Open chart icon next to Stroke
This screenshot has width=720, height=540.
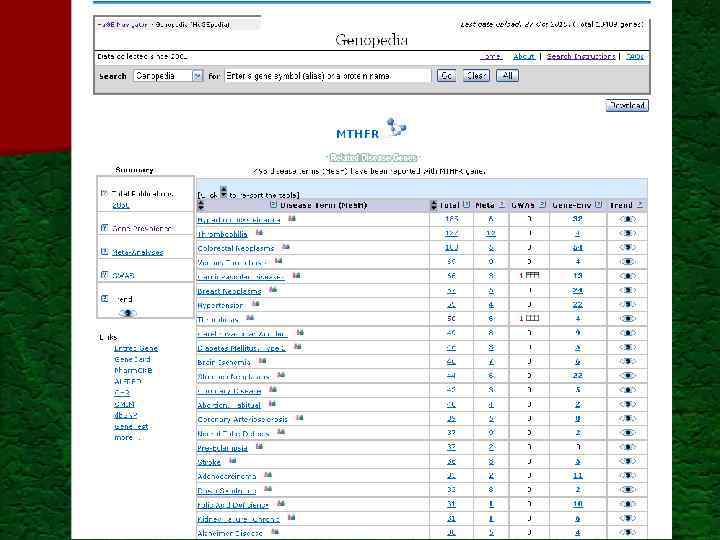pyautogui.click(x=233, y=461)
